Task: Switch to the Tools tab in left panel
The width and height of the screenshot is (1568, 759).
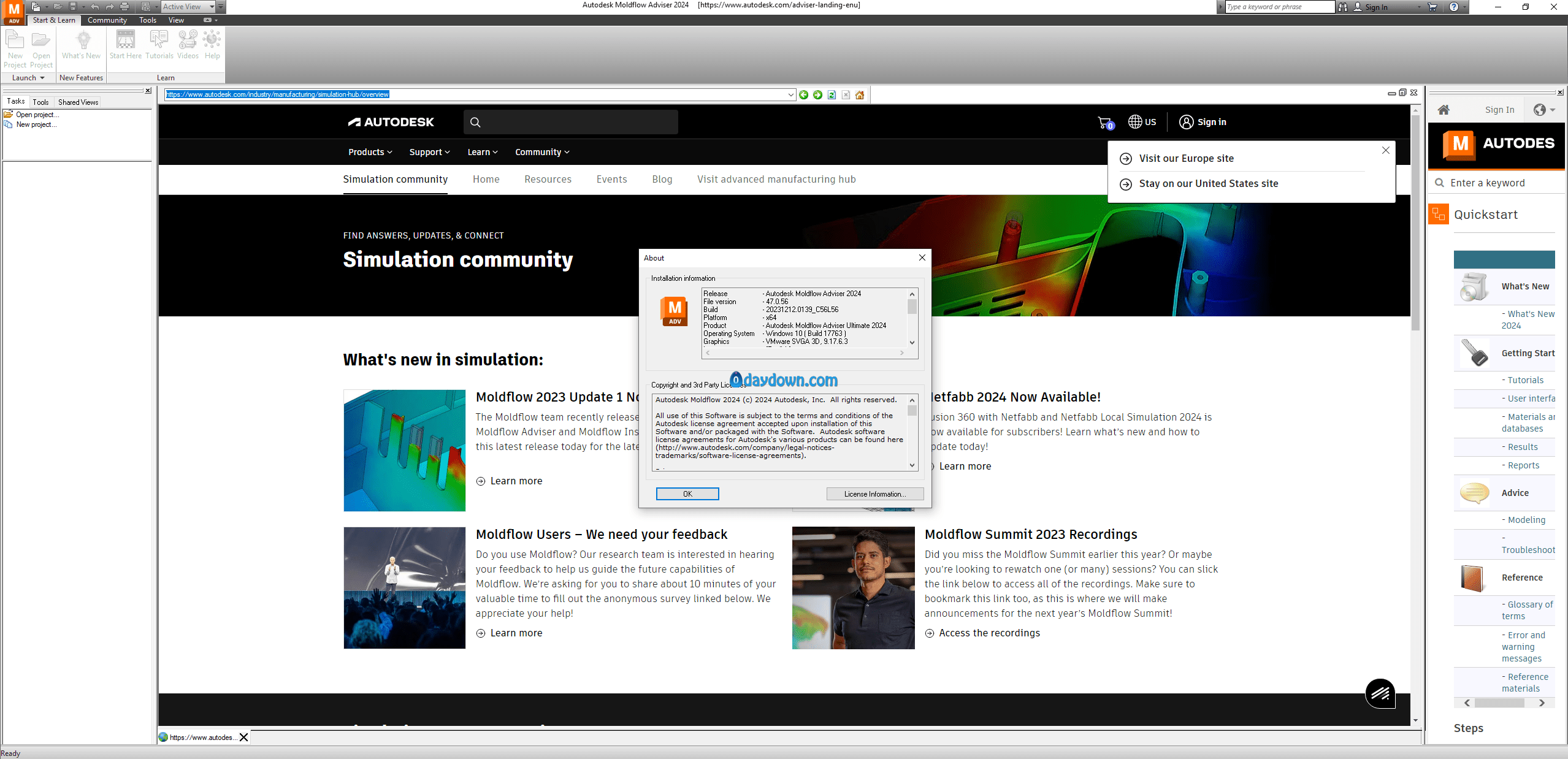Action: click(x=40, y=102)
